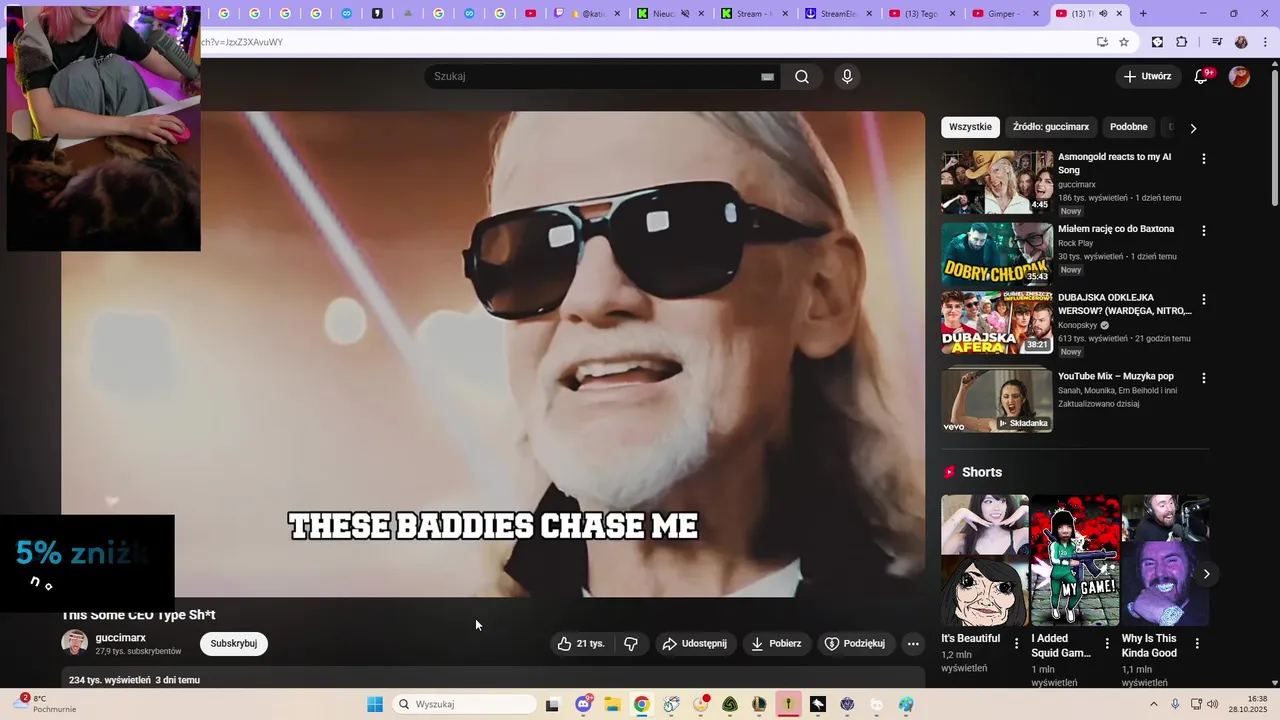This screenshot has height=720, width=1280.
Task: Like the video with 21 tys. thumbs up
Action: [581, 644]
